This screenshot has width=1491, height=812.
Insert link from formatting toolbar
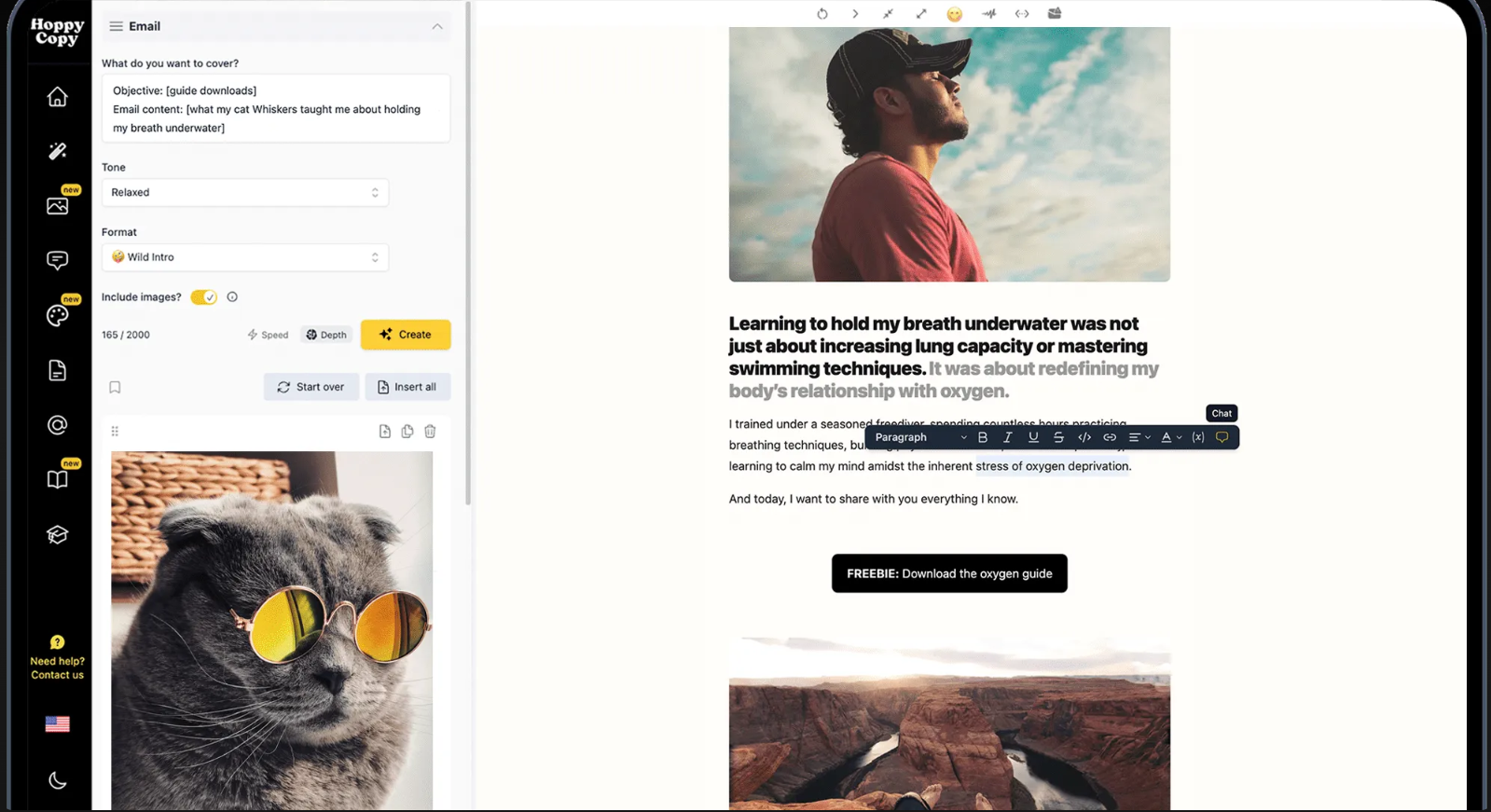pyautogui.click(x=1110, y=437)
